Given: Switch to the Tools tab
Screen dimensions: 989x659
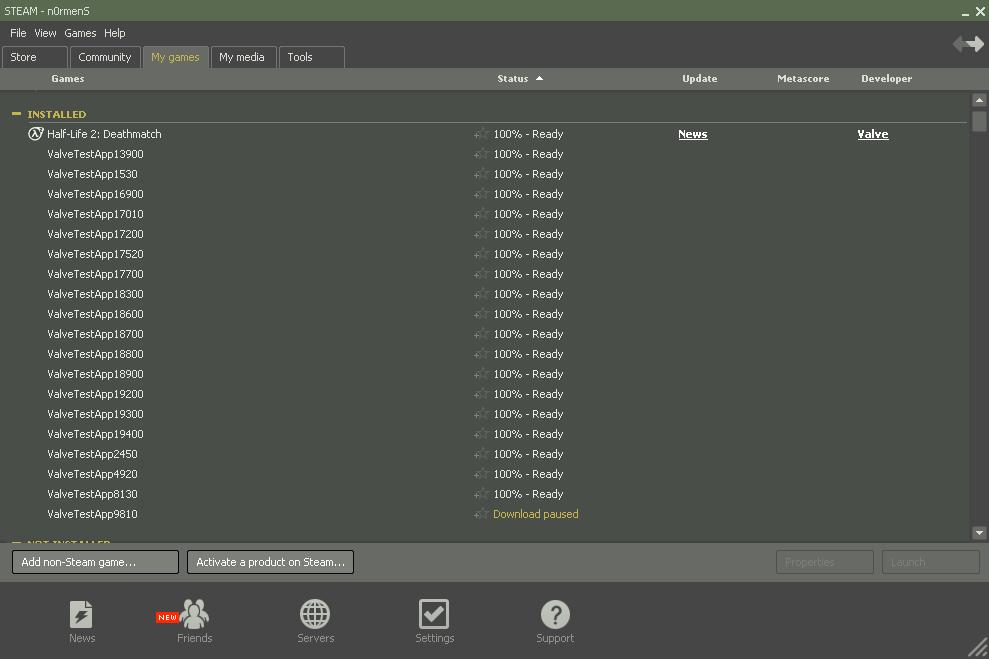Looking at the screenshot, I should (312, 57).
